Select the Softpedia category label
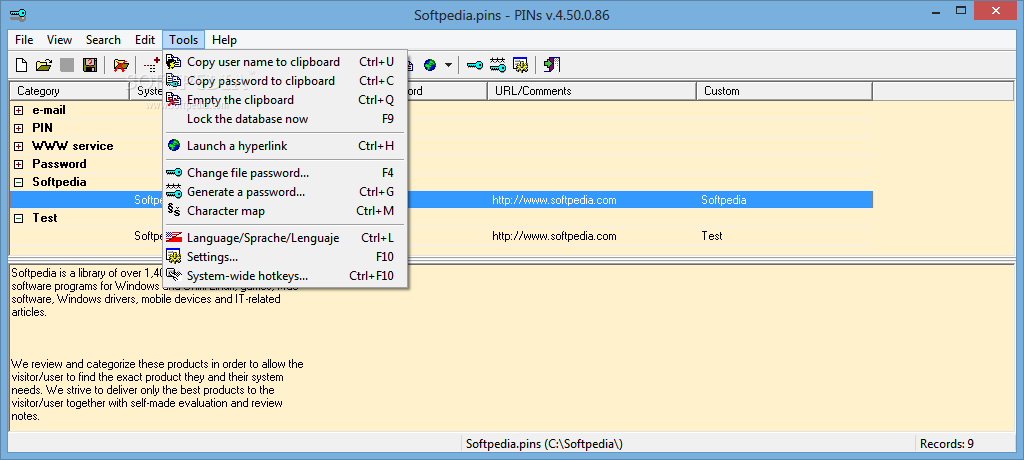The image size is (1024, 460). [x=59, y=182]
